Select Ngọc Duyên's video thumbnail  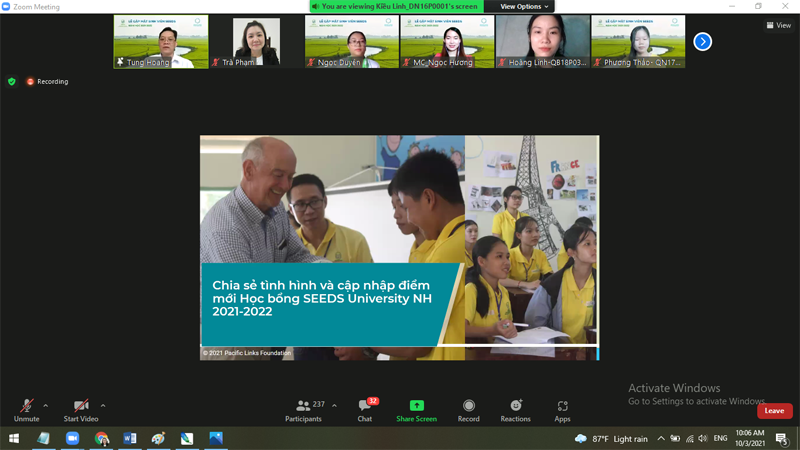click(352, 41)
